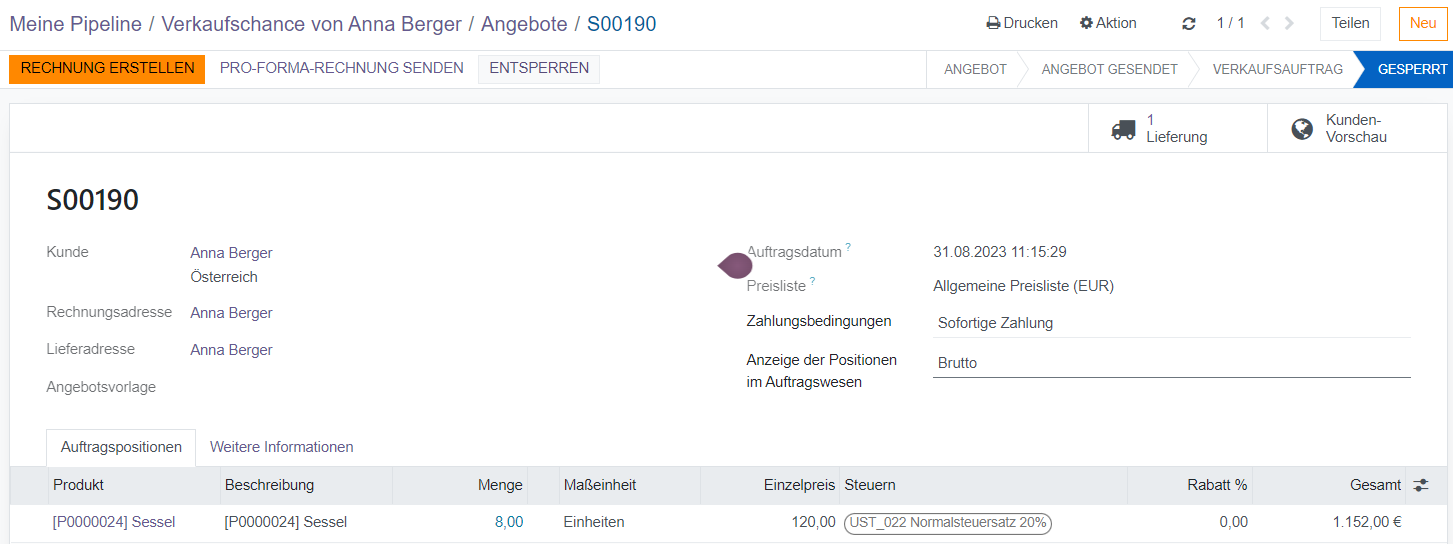
Task: Create new record with Neu button
Action: click(x=1422, y=23)
